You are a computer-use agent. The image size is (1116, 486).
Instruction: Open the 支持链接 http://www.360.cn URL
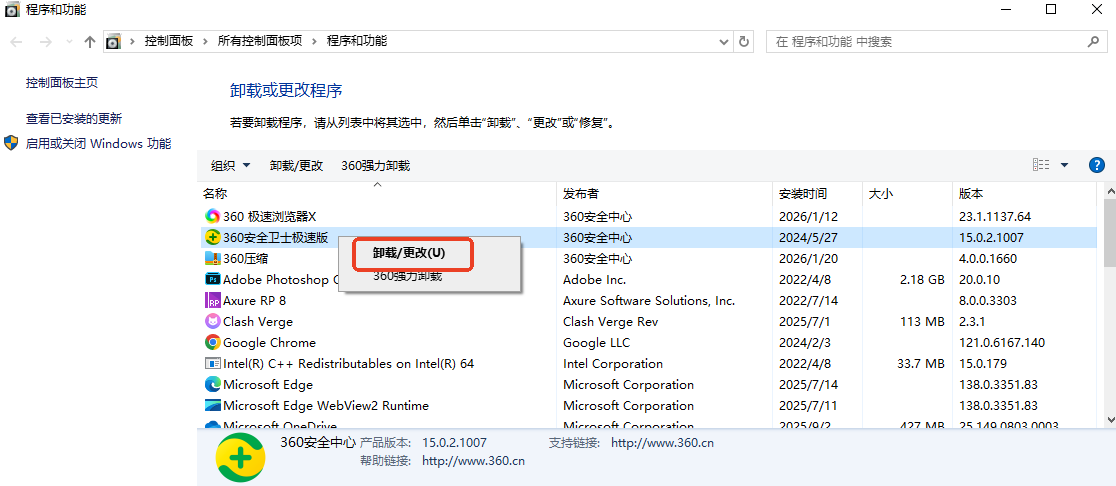661,443
